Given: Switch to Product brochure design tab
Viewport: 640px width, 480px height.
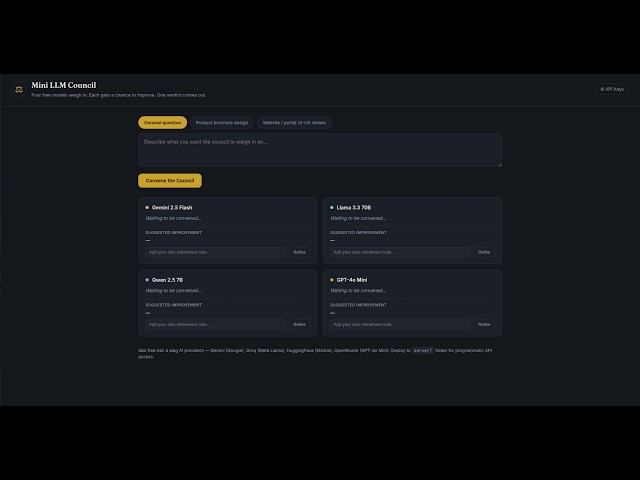Looking at the screenshot, I should pyautogui.click(x=222, y=122).
